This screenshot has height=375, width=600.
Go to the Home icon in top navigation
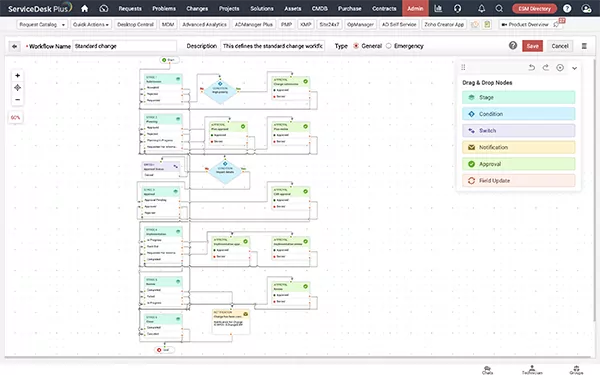coord(85,8)
